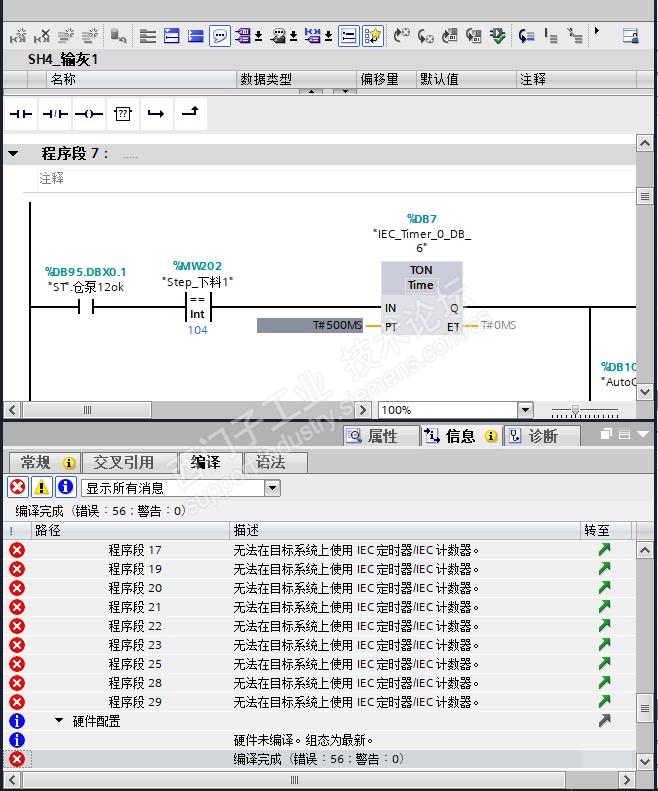The width and height of the screenshot is (658, 791).
Task: Collapse the inspector window with arrow
Action: [643, 434]
